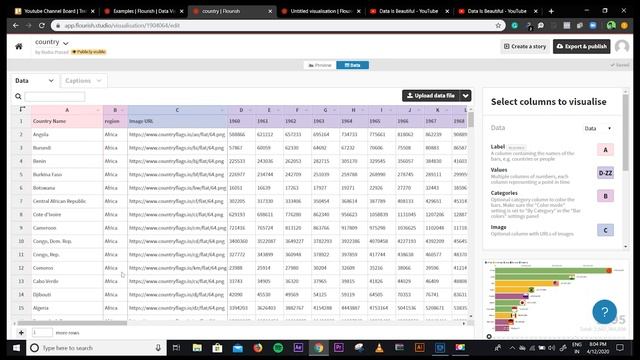The width and height of the screenshot is (640, 360).
Task: Click the spreadsheet horizontal scrollbar
Action: pos(71,323)
